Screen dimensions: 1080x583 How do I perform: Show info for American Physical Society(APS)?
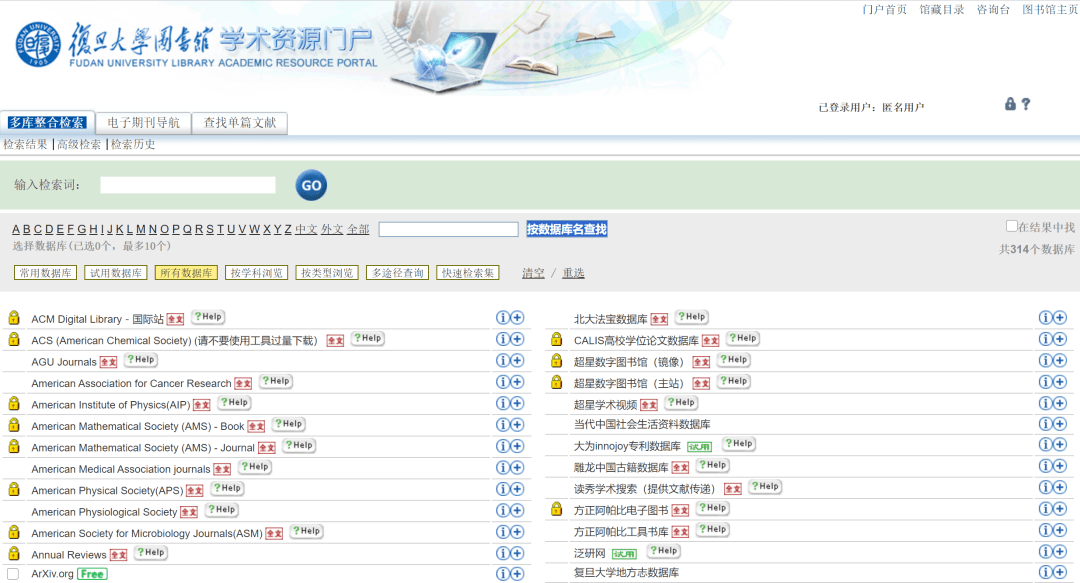(503, 489)
